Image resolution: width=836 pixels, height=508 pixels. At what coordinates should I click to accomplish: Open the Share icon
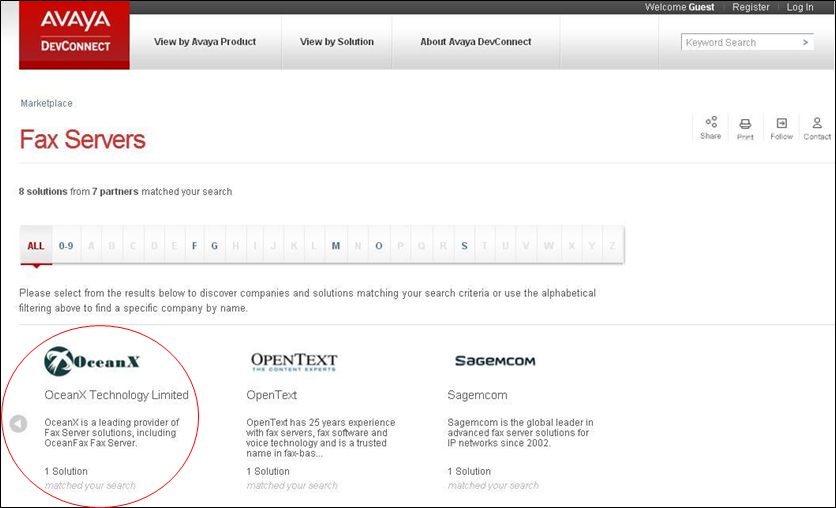pos(711,127)
